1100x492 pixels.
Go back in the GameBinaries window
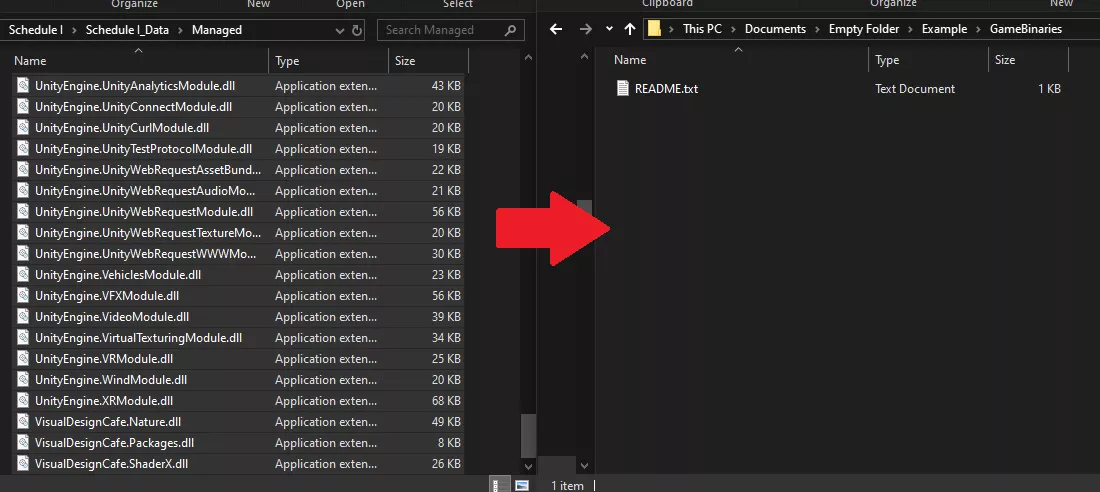click(x=556, y=29)
